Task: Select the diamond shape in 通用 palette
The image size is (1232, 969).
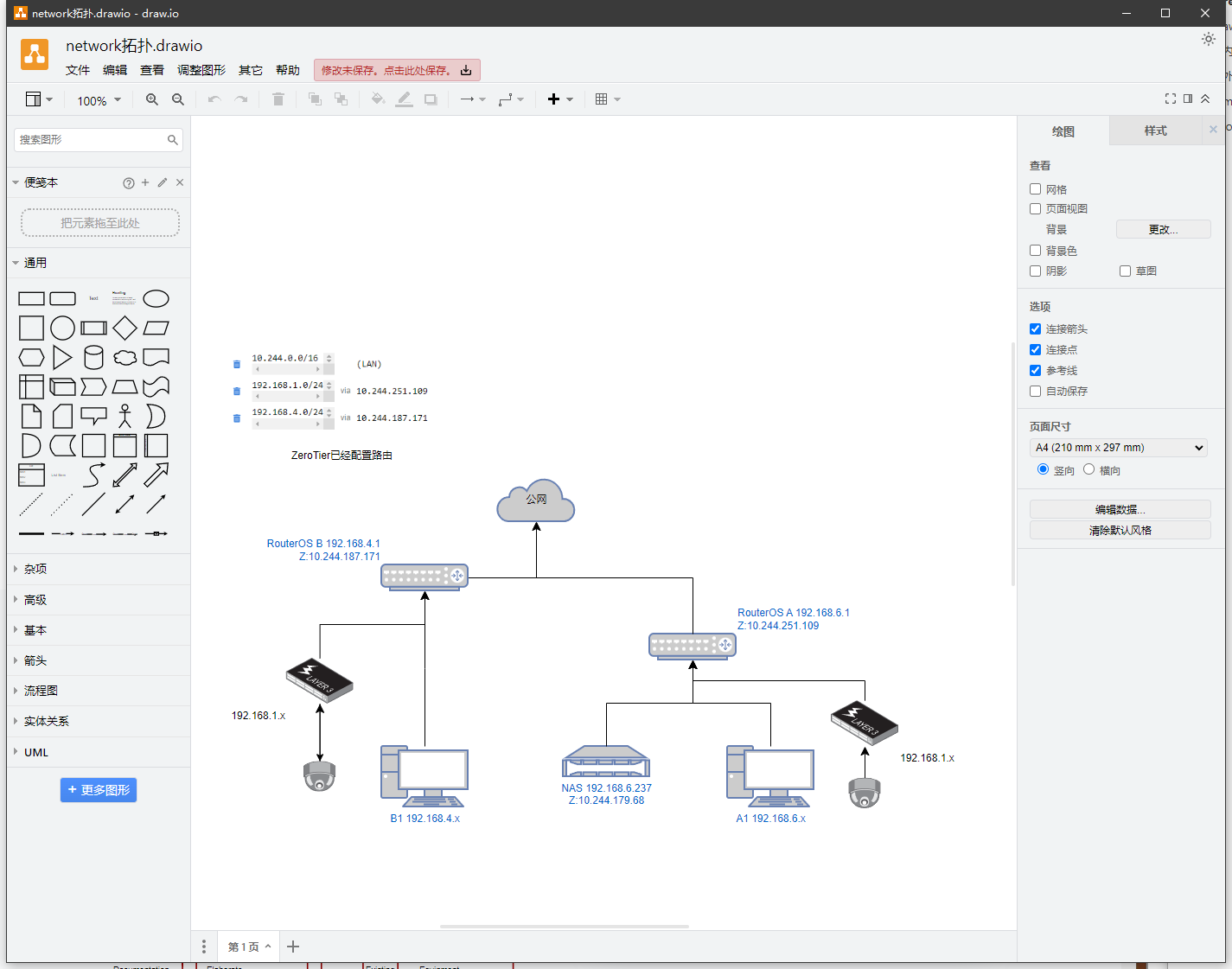Action: tap(124, 328)
